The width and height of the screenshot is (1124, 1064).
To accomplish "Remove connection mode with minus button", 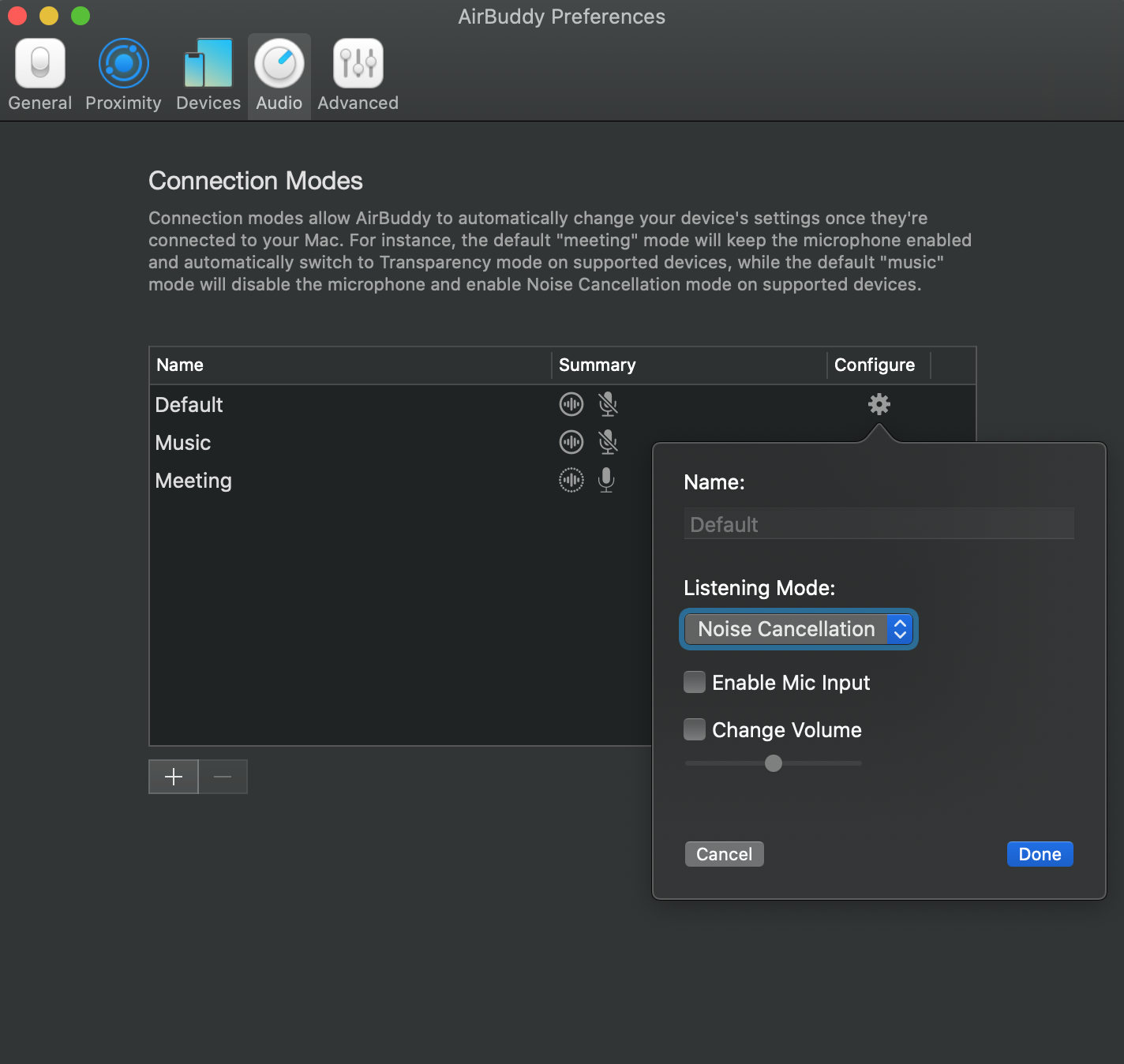I will pyautogui.click(x=223, y=777).
